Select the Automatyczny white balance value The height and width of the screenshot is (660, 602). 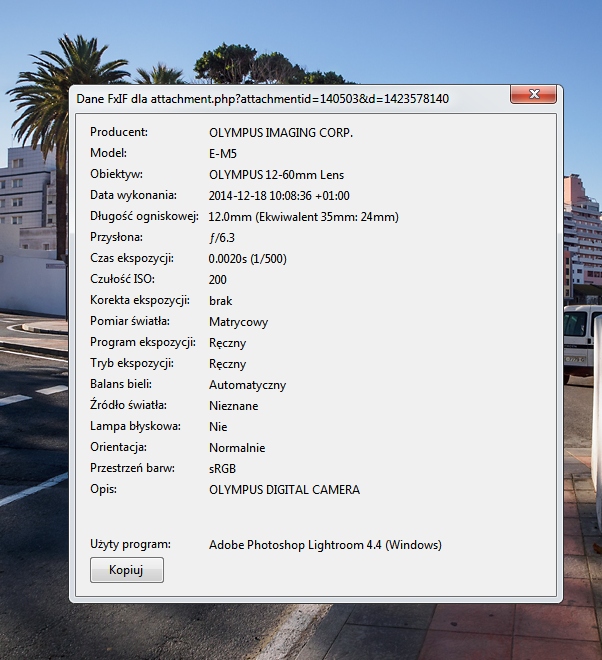247,385
